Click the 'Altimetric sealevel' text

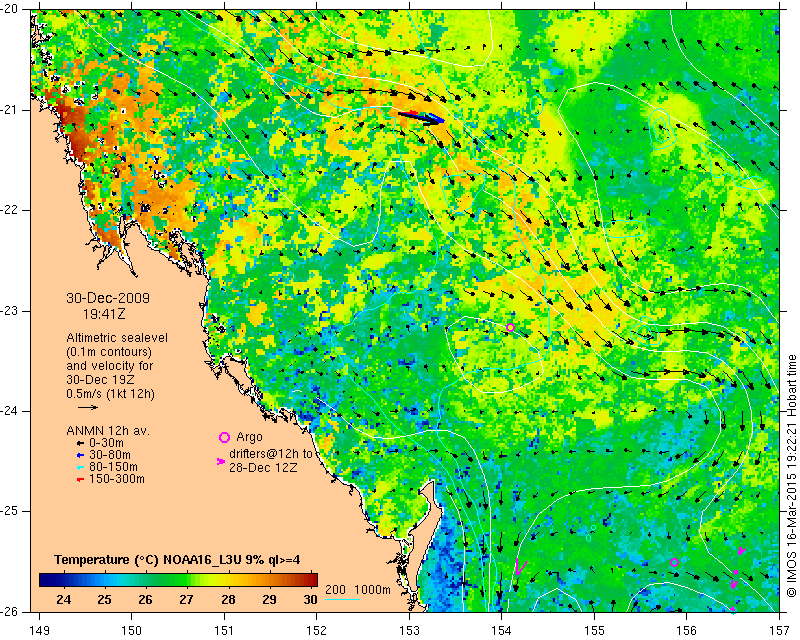pos(117,338)
